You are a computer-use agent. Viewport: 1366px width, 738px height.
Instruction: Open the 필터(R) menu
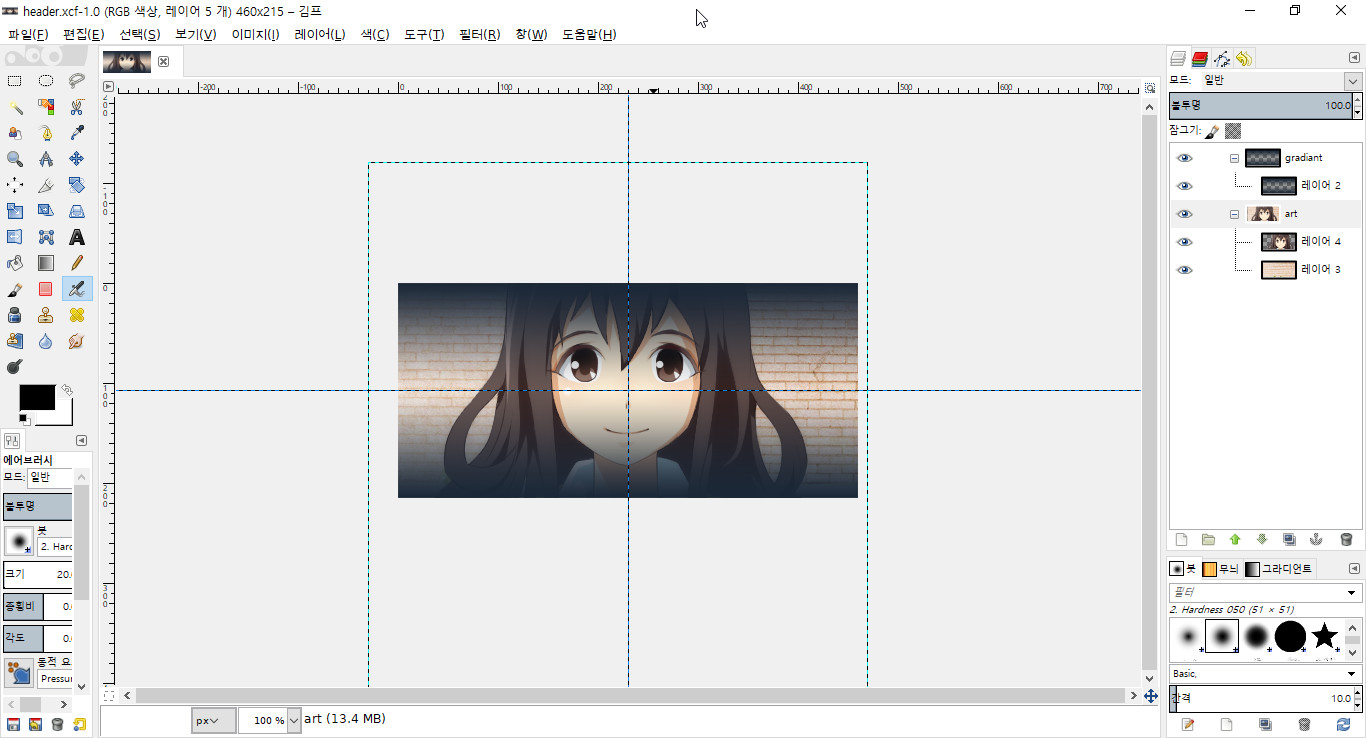coord(479,34)
